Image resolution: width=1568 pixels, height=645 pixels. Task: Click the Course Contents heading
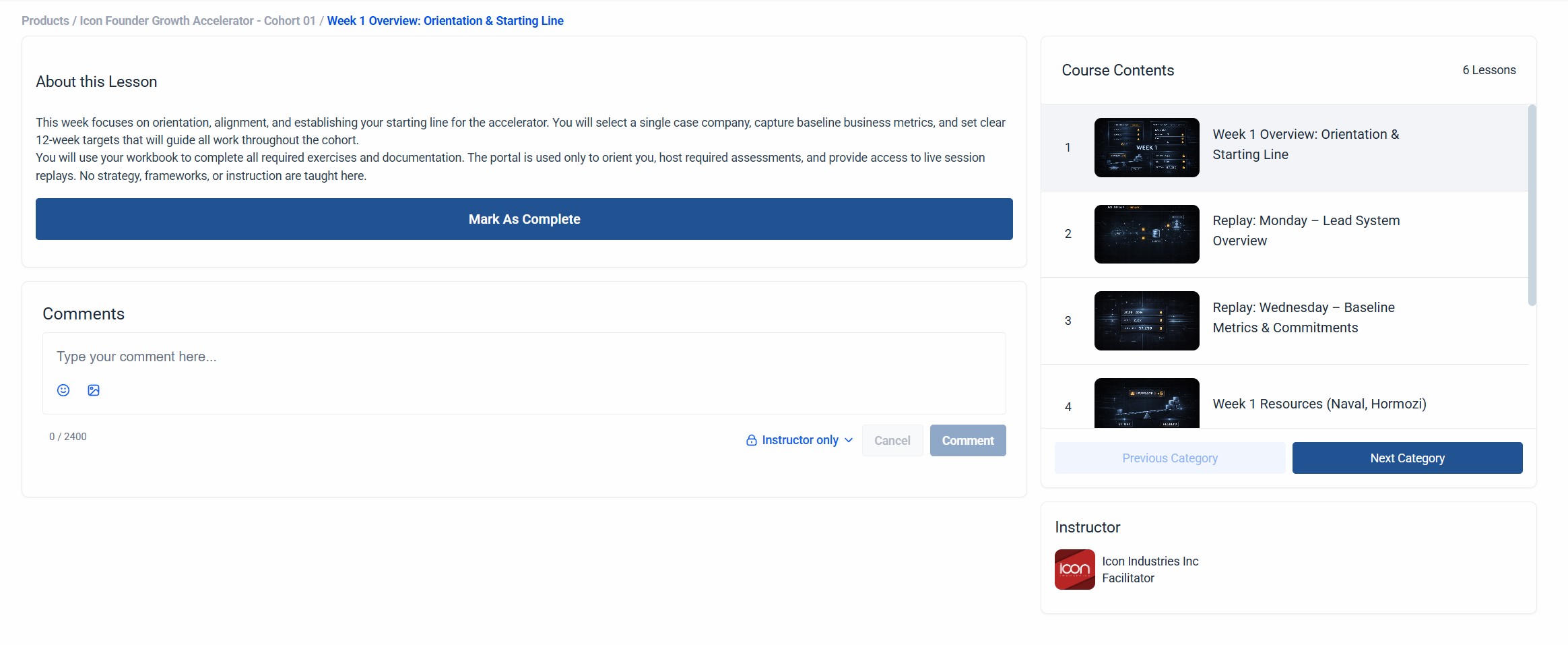click(1117, 70)
